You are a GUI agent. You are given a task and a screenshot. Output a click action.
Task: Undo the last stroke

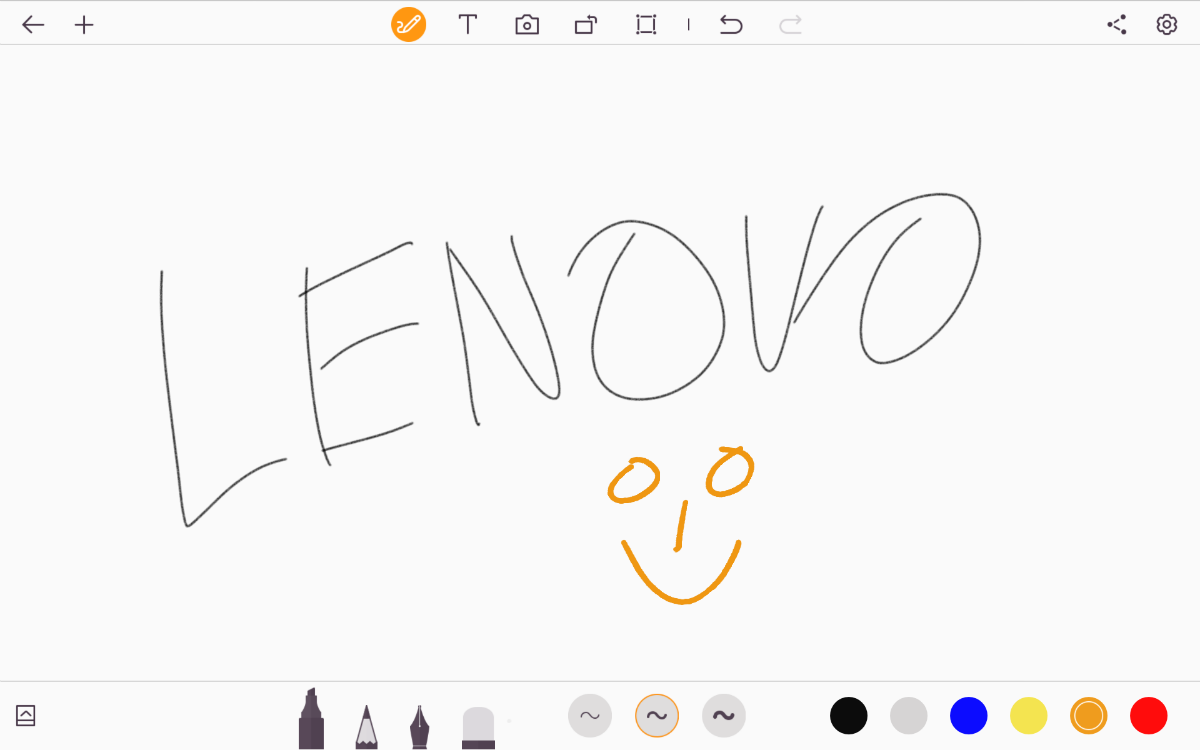[731, 25]
